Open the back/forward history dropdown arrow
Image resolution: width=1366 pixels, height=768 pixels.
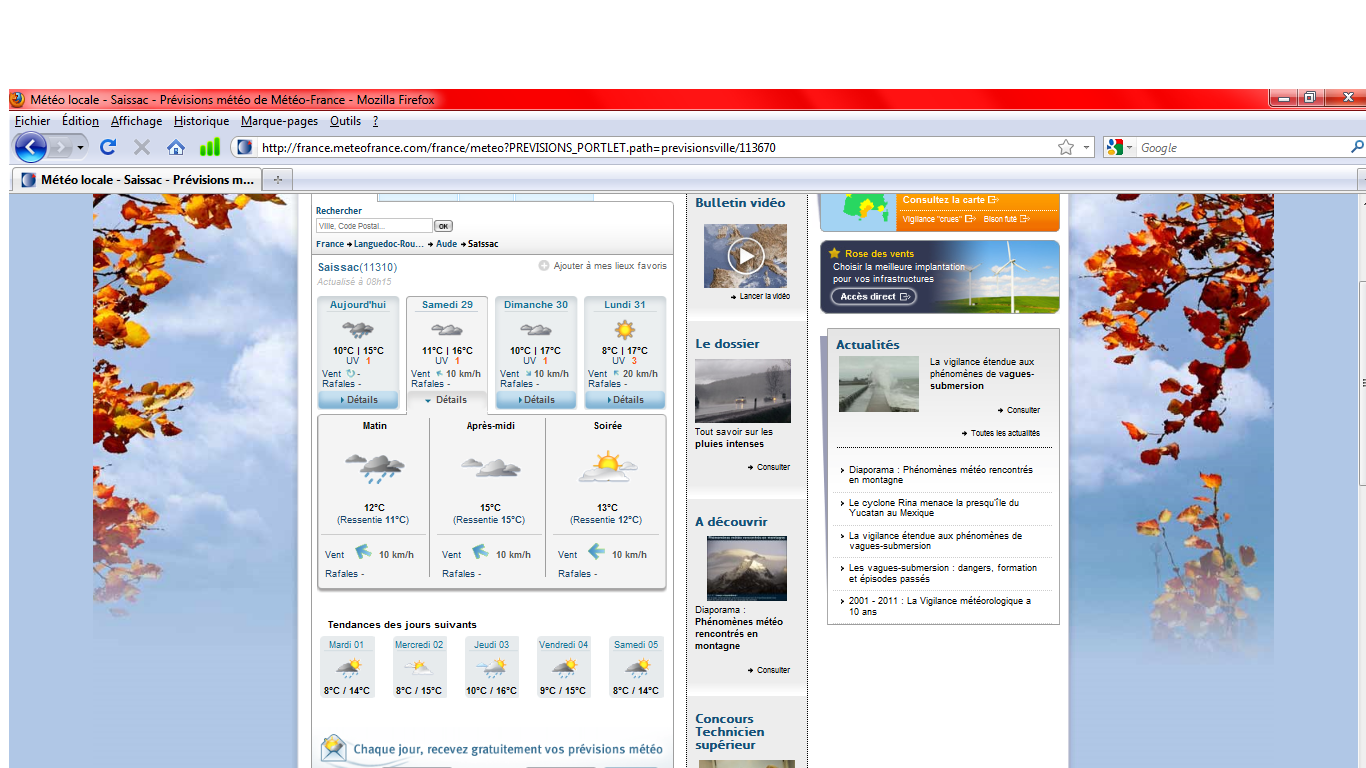click(81, 148)
